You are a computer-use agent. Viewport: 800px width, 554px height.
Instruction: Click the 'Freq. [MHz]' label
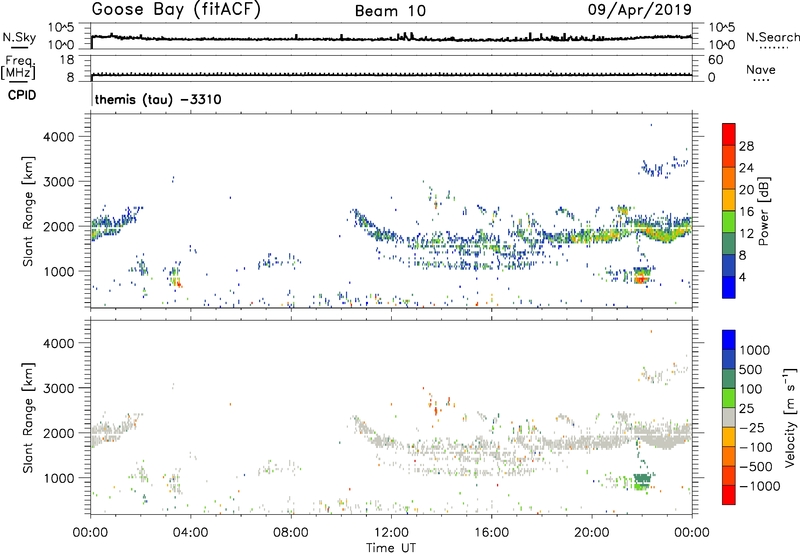tap(19, 67)
